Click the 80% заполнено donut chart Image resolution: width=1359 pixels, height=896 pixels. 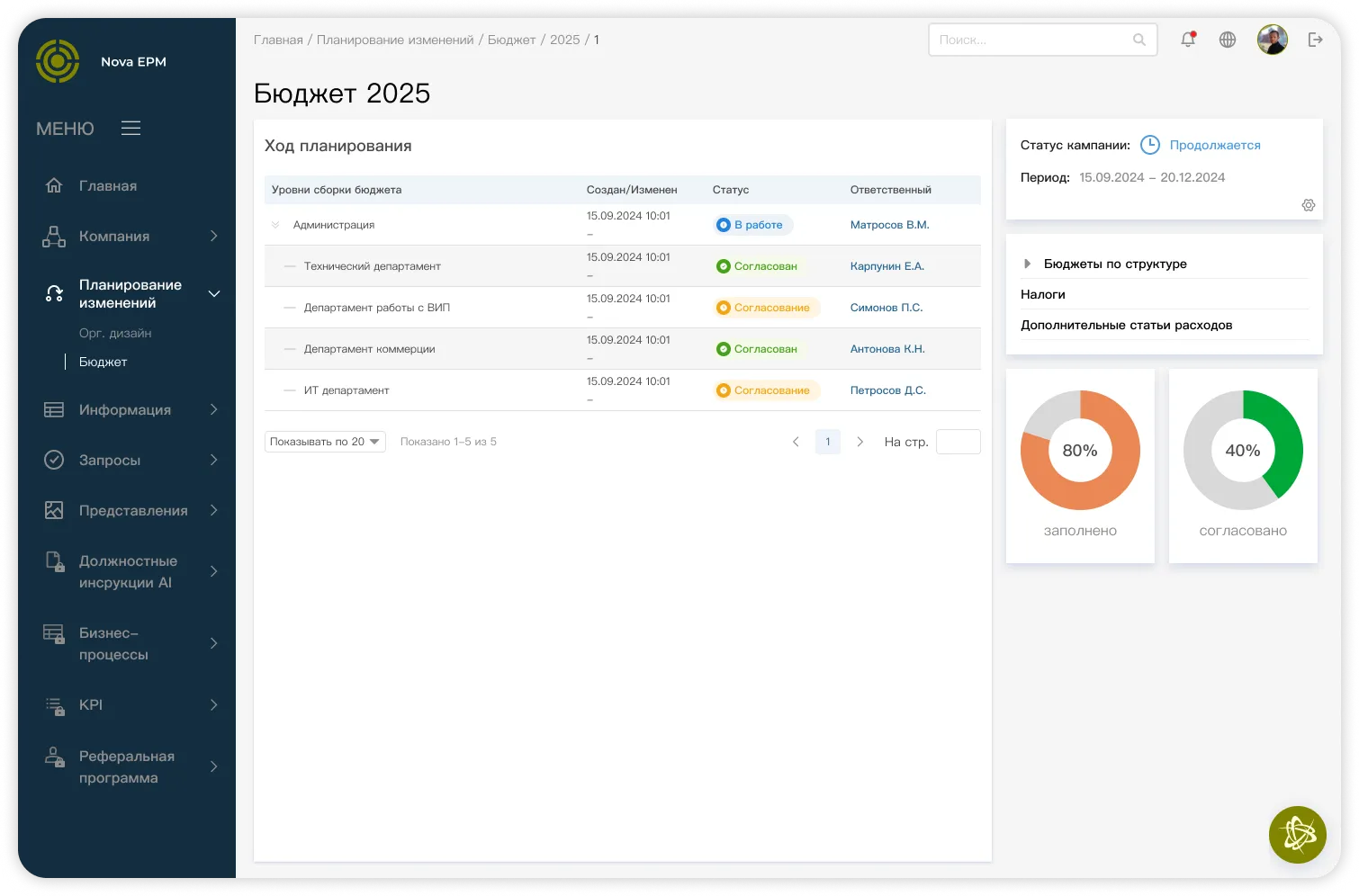tap(1080, 451)
